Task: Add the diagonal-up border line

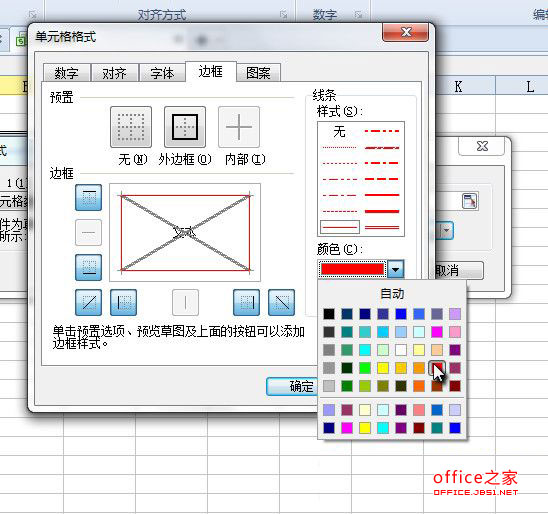Action: [x=88, y=303]
